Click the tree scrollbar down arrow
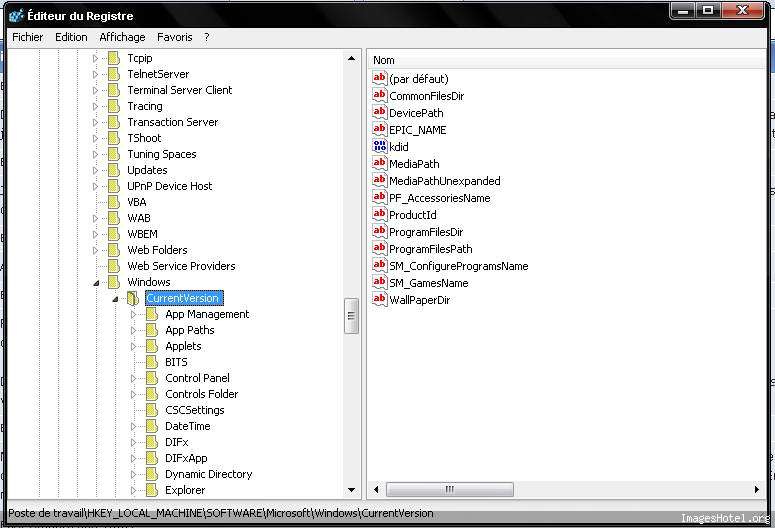Image resolution: width=775 pixels, height=528 pixels. pyautogui.click(x=351, y=490)
